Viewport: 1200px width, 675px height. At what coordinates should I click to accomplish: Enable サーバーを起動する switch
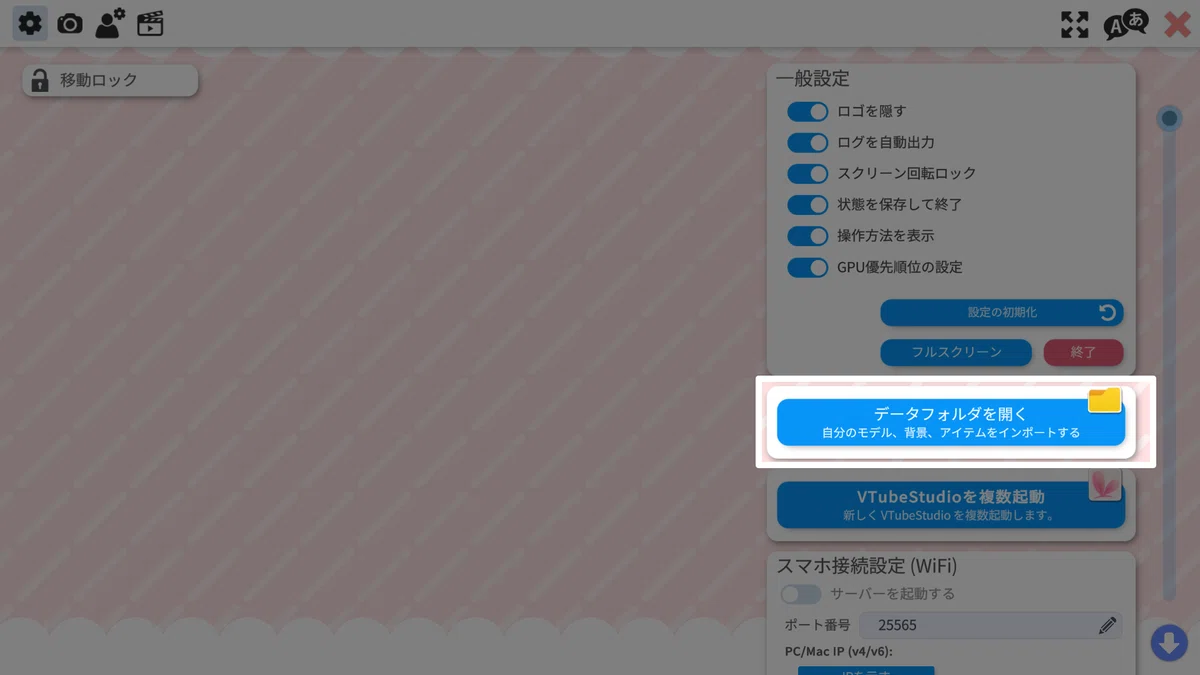point(801,594)
